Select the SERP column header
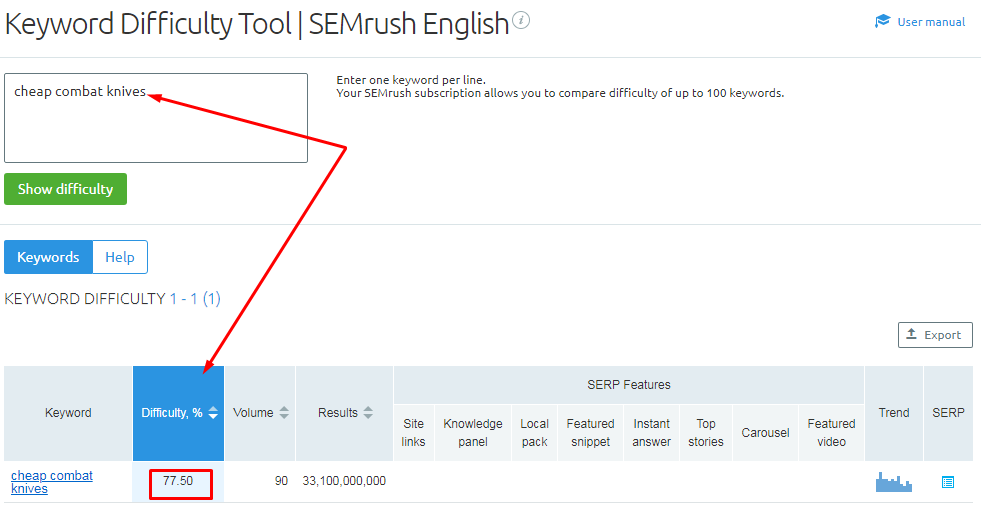981x517 pixels. point(948,413)
